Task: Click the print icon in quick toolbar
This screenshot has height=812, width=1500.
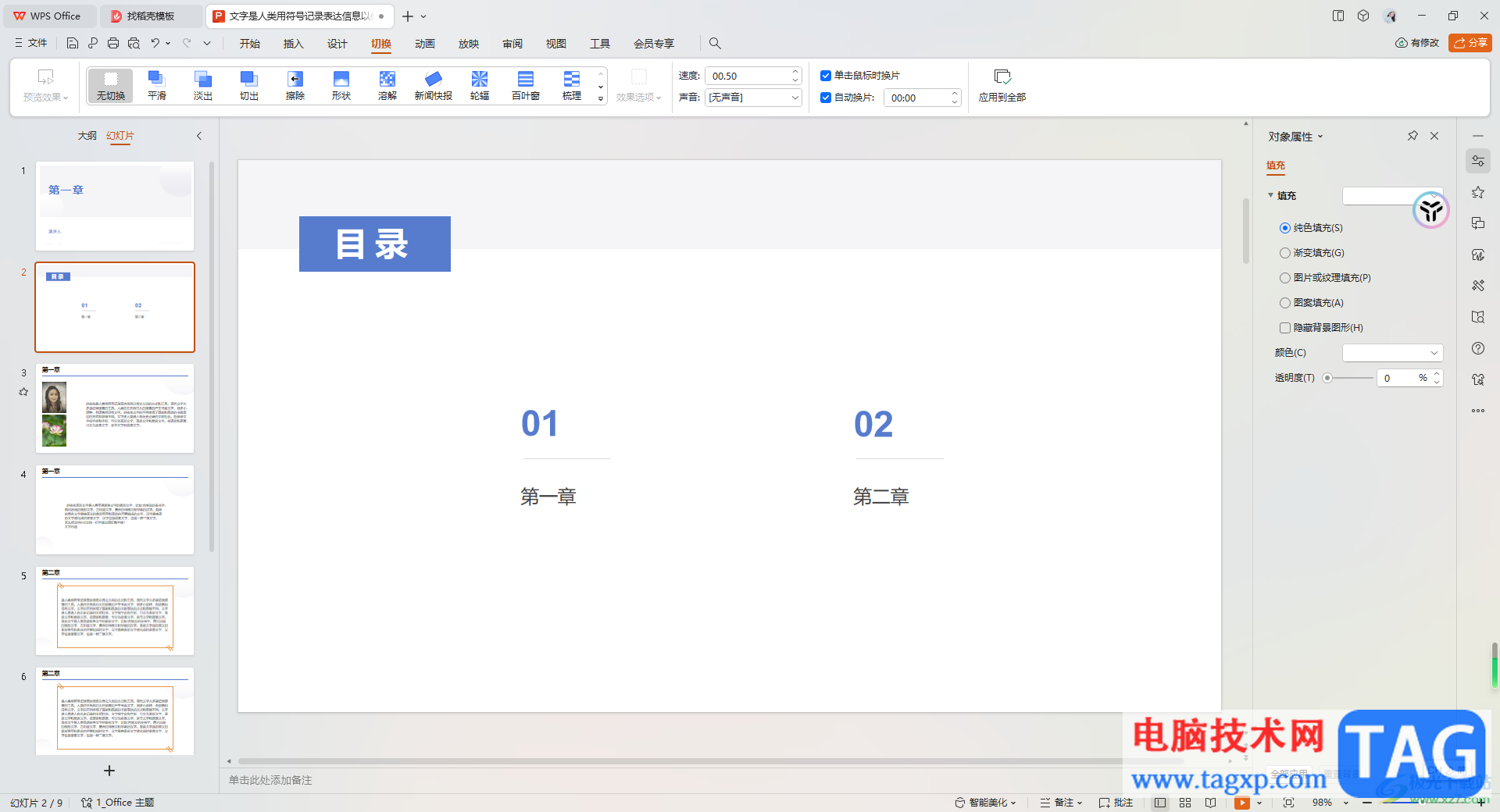Action: (113, 43)
